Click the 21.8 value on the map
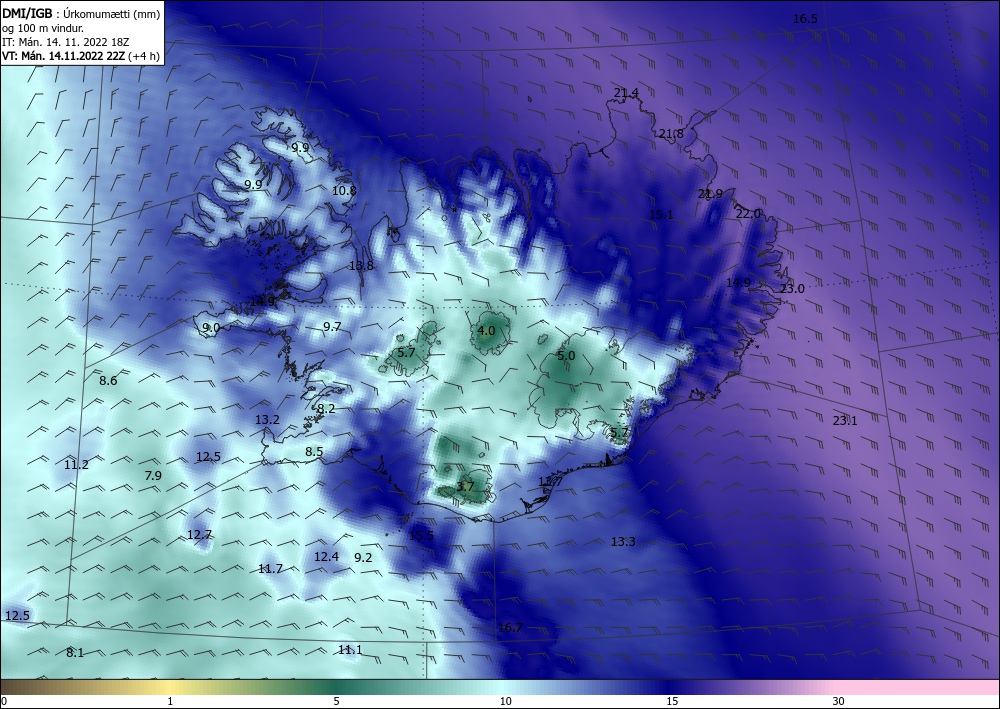Viewport: 1000px width, 709px height. [x=671, y=134]
